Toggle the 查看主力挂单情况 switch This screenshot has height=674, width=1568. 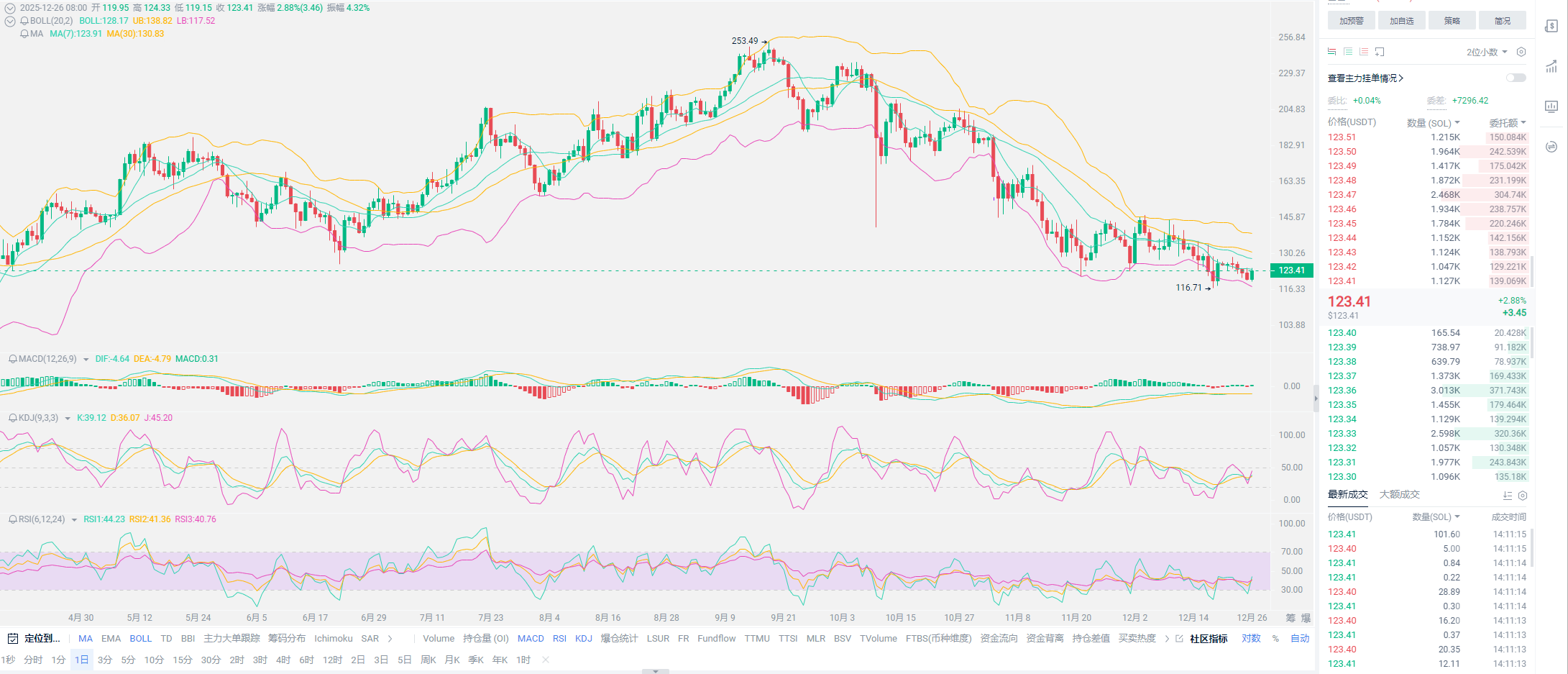pos(1516,78)
